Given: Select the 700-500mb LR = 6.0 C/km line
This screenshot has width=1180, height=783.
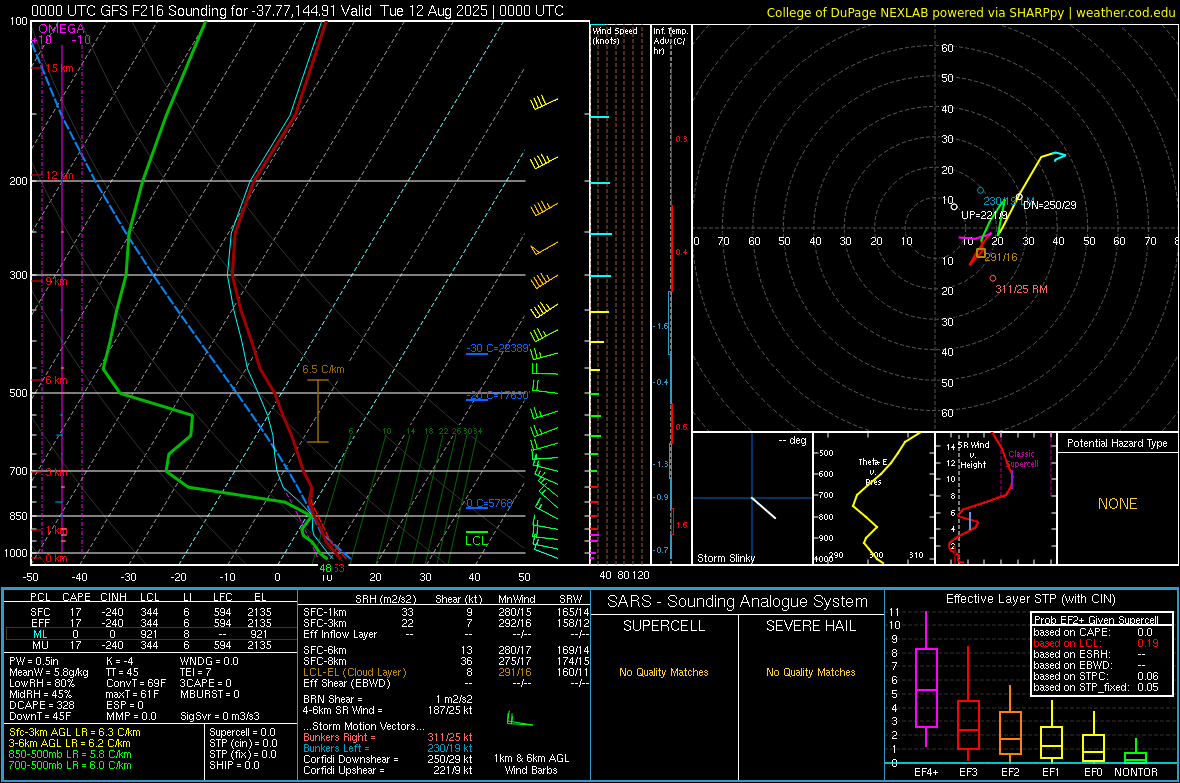Looking at the screenshot, I should pos(70,765).
